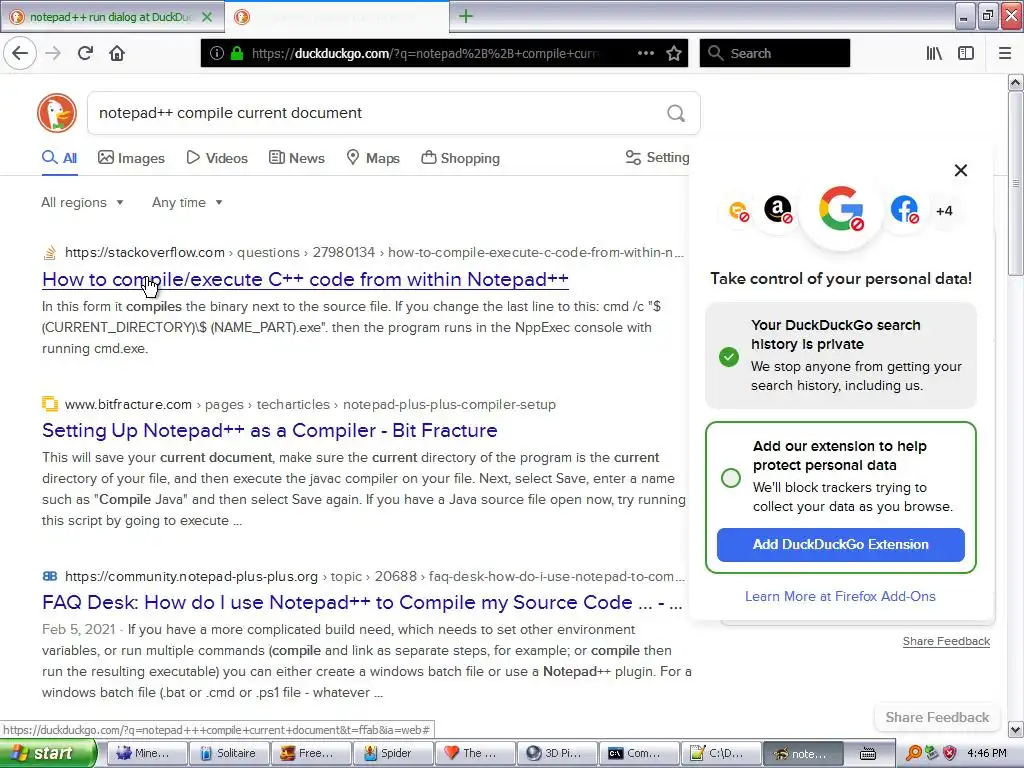This screenshot has height=768, width=1024.
Task: Click the blocked Google tracker icon
Action: click(841, 209)
